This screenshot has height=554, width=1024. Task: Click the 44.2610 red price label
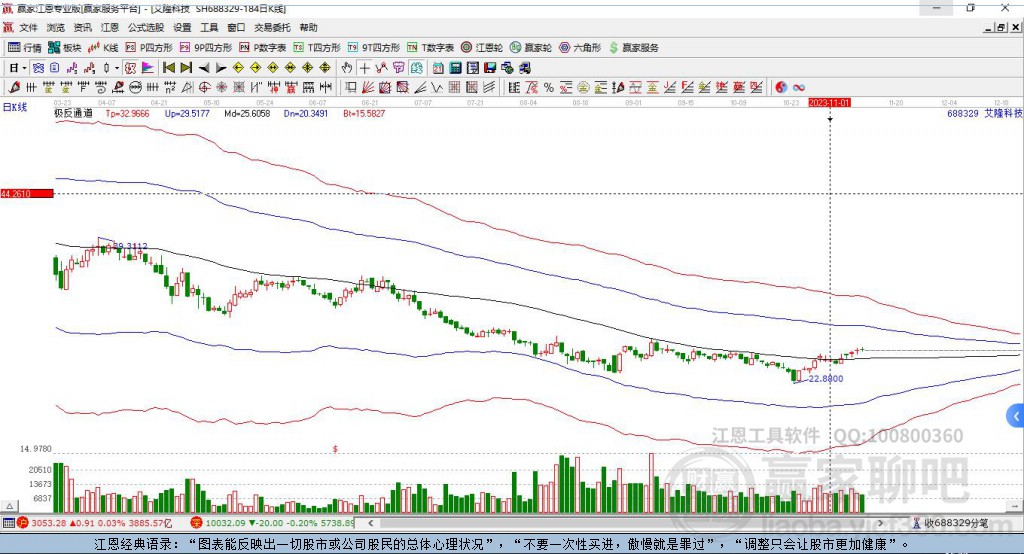pos(27,193)
